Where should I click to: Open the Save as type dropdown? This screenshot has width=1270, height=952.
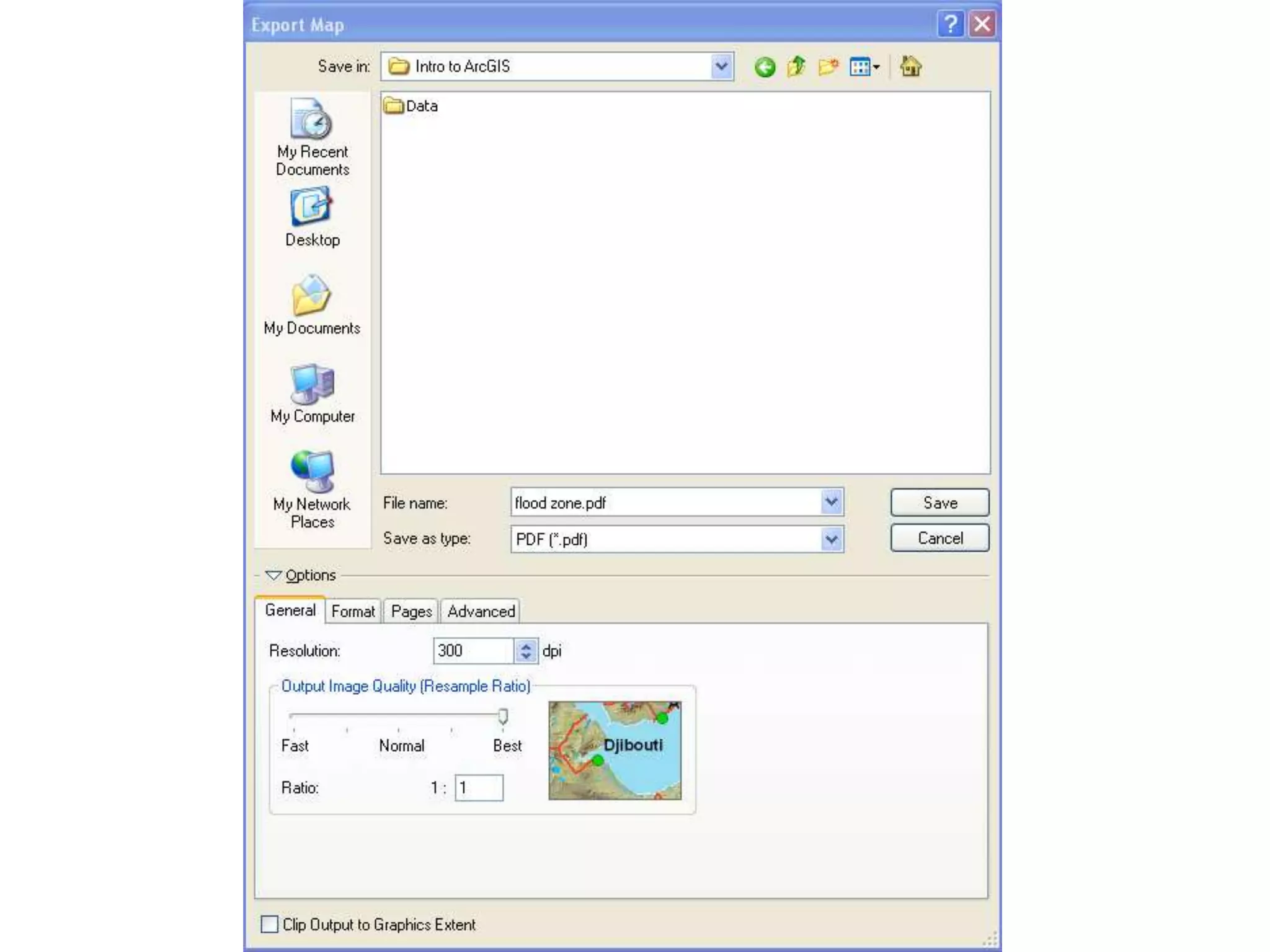[x=832, y=539]
